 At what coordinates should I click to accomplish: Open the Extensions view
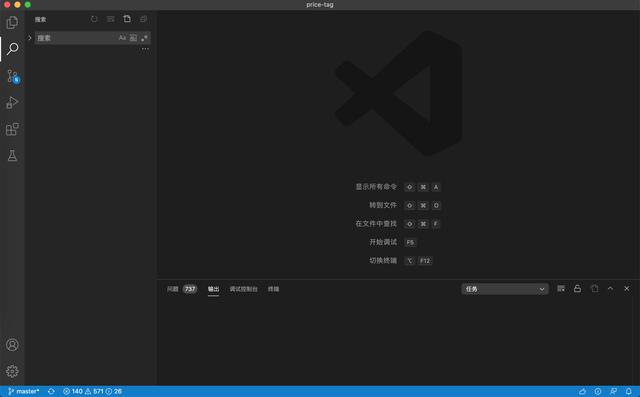(12, 129)
